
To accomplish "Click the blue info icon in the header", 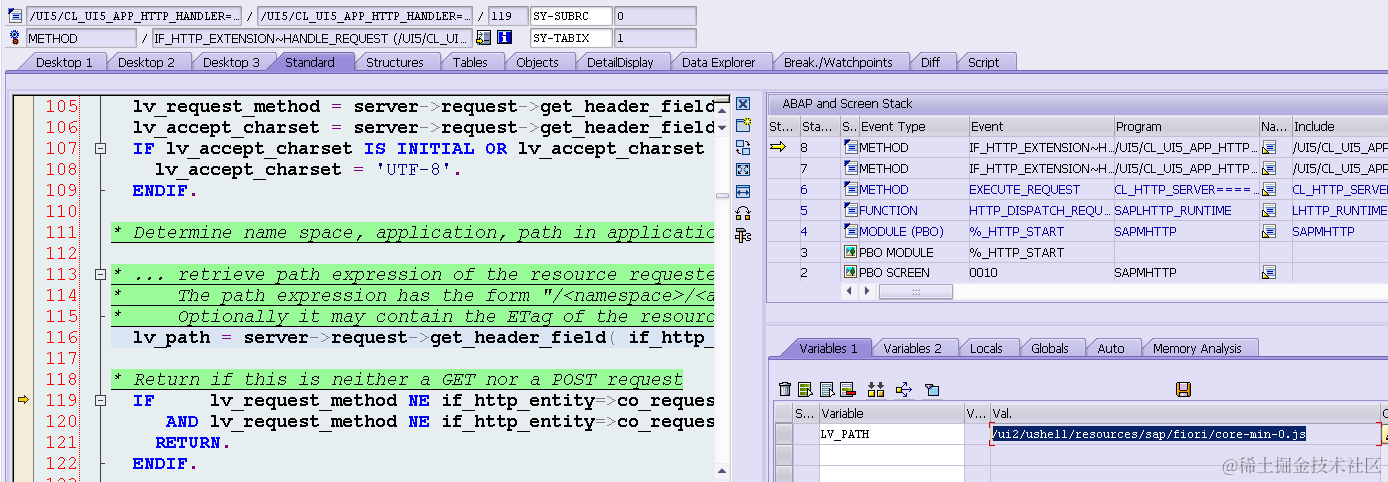I will [x=505, y=38].
